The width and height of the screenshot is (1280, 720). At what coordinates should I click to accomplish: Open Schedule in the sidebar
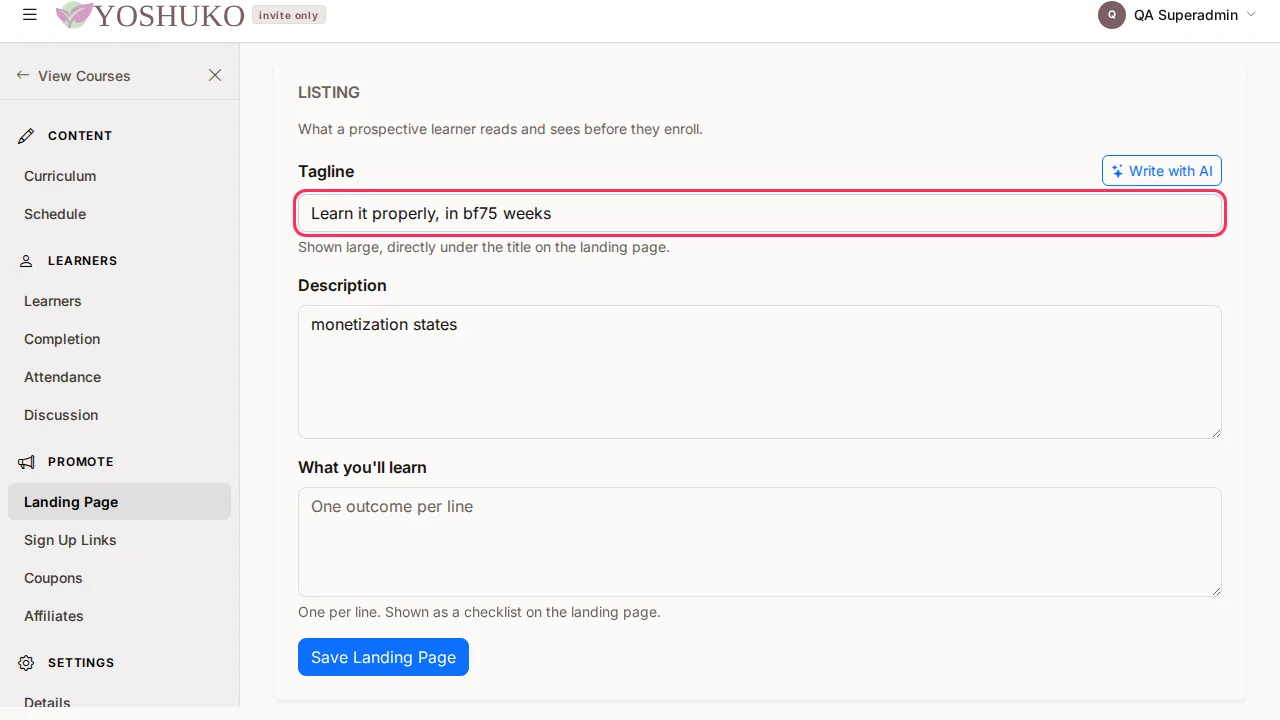tap(55, 214)
